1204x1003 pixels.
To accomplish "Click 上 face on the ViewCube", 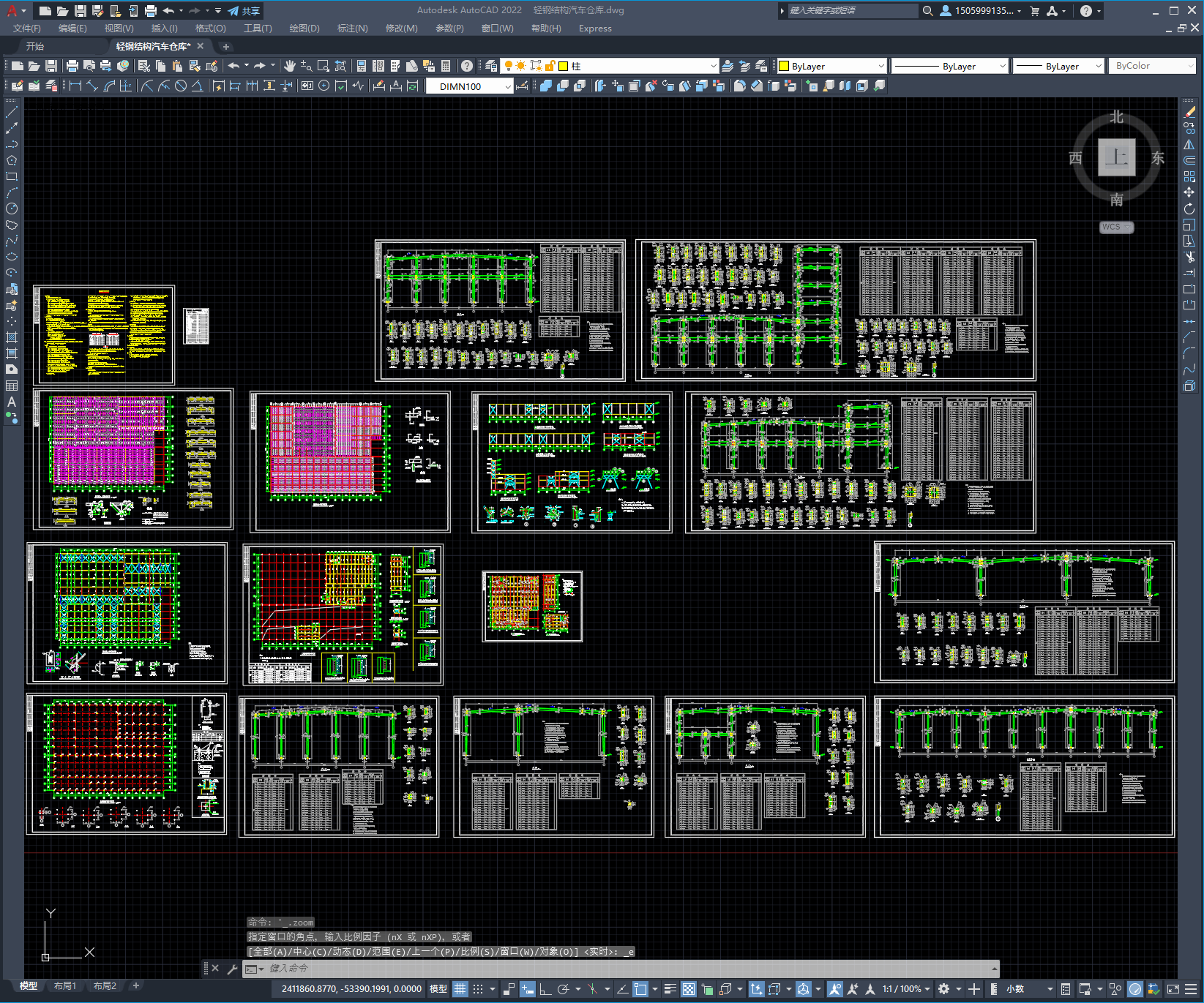I will pos(1116,157).
